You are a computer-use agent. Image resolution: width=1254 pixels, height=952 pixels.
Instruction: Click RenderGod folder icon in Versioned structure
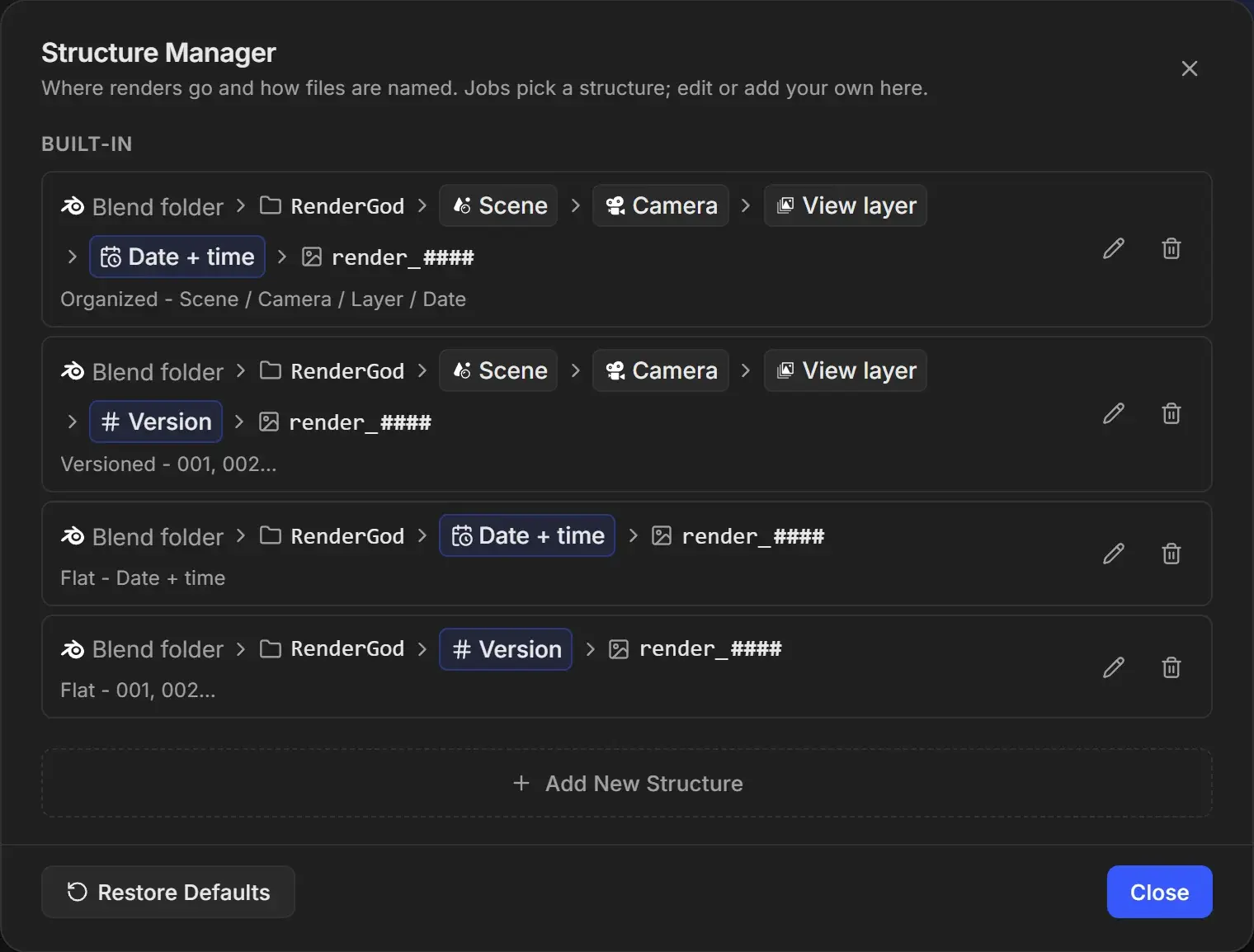pyautogui.click(x=271, y=370)
